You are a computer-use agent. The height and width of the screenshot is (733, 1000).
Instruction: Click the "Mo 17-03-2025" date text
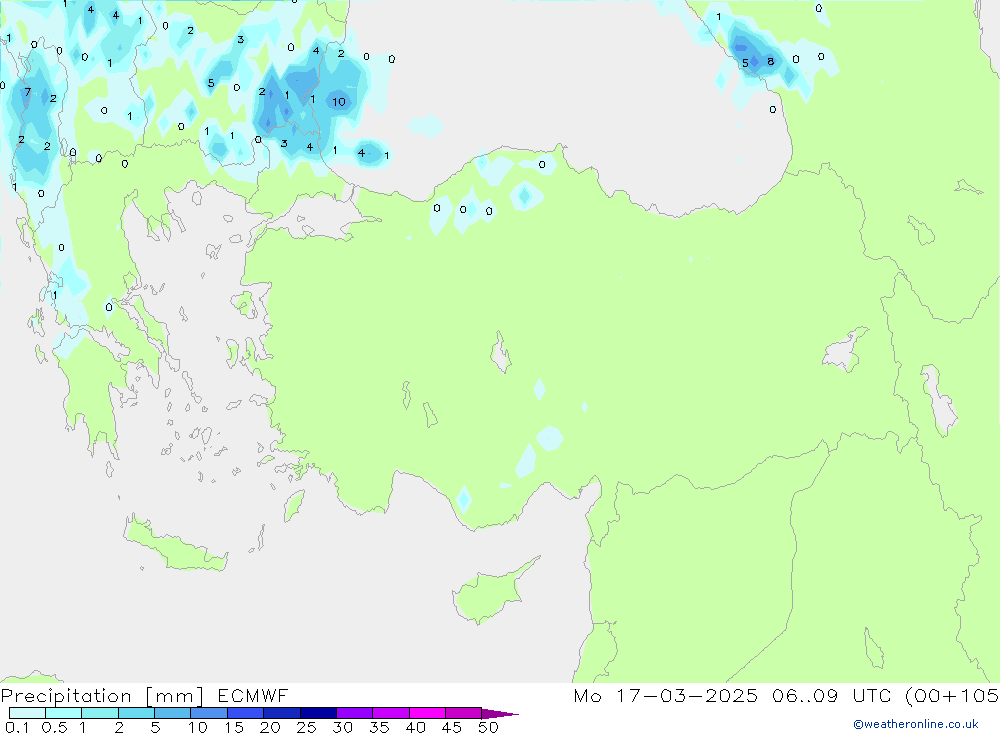pyautogui.click(x=666, y=696)
